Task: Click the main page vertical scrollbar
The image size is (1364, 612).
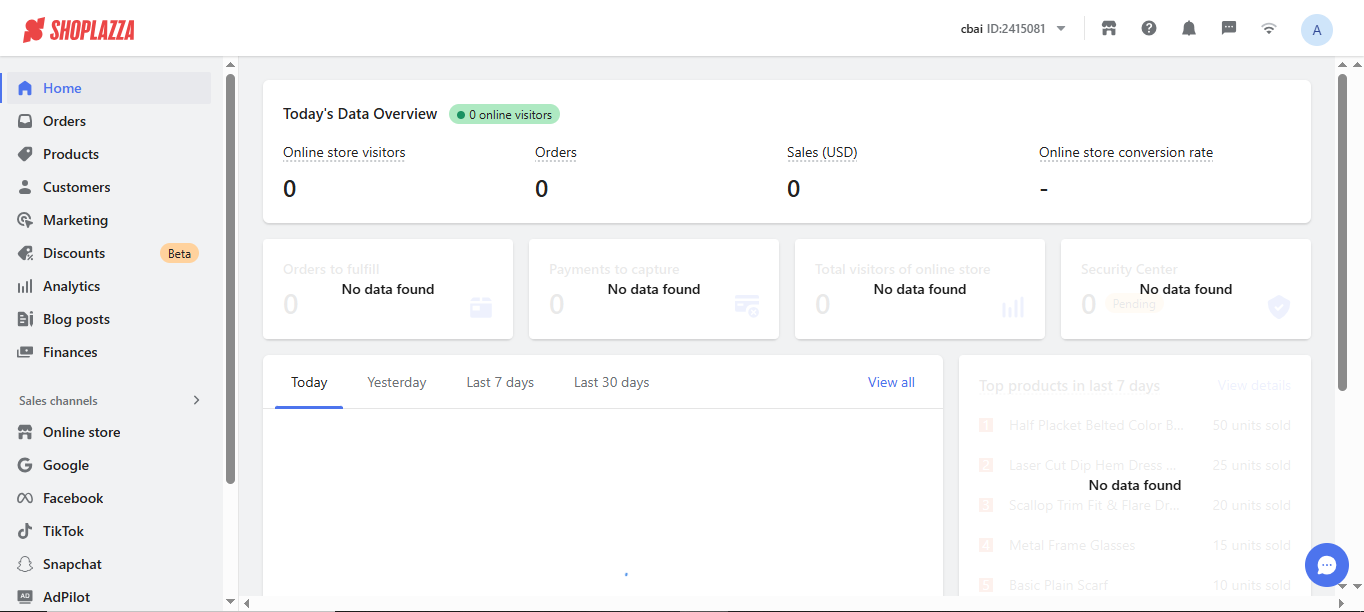Action: coord(1343,230)
